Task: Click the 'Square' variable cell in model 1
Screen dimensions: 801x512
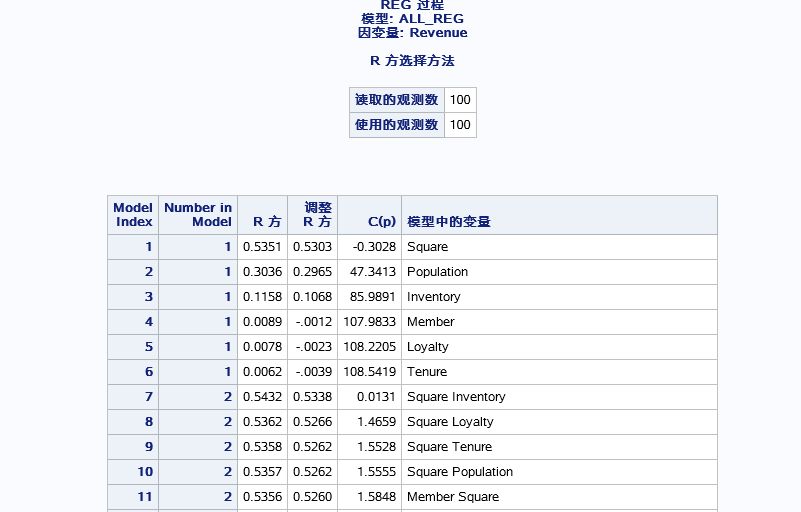Action: (x=559, y=247)
